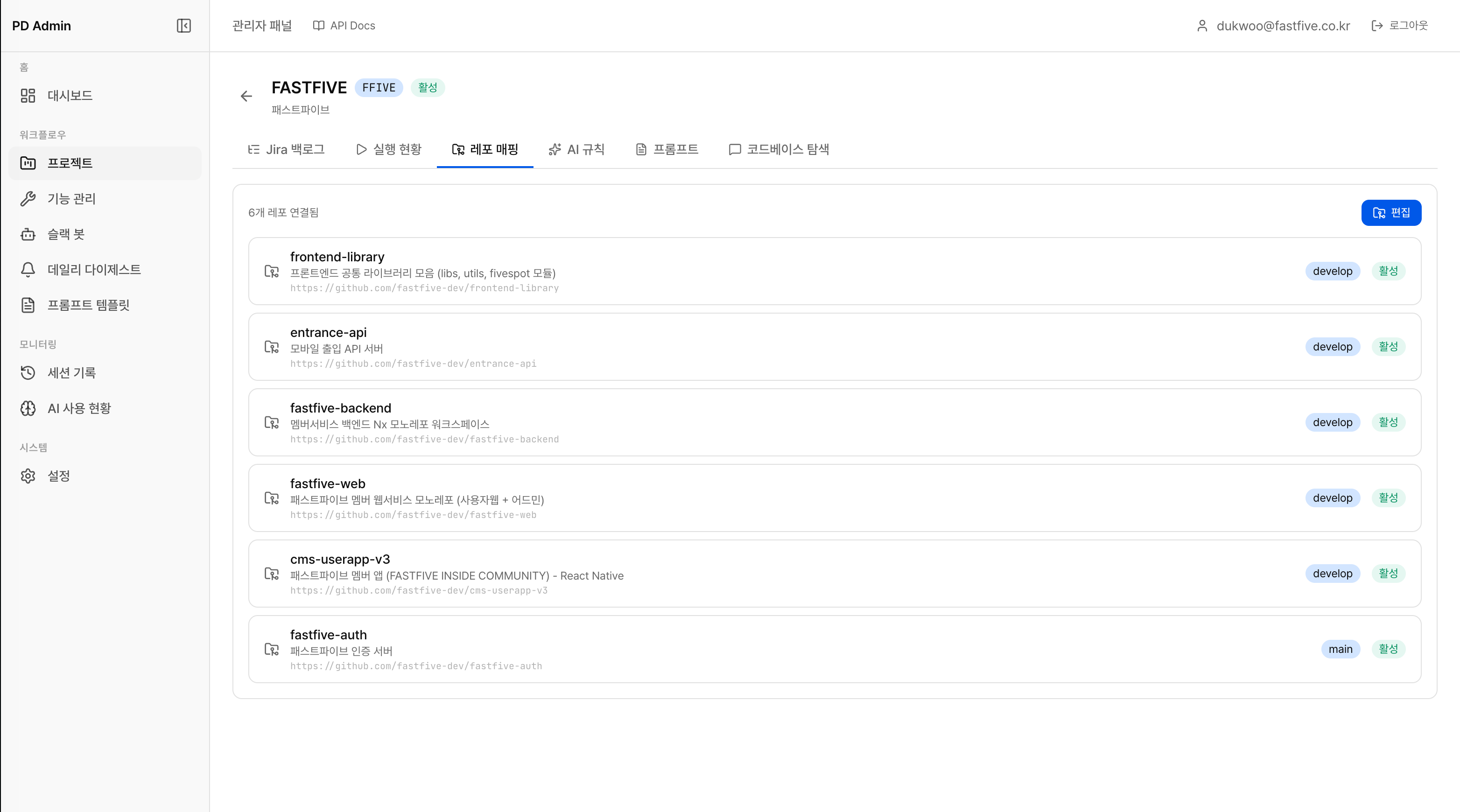Switch to the 프롬프트 tab

667,149
